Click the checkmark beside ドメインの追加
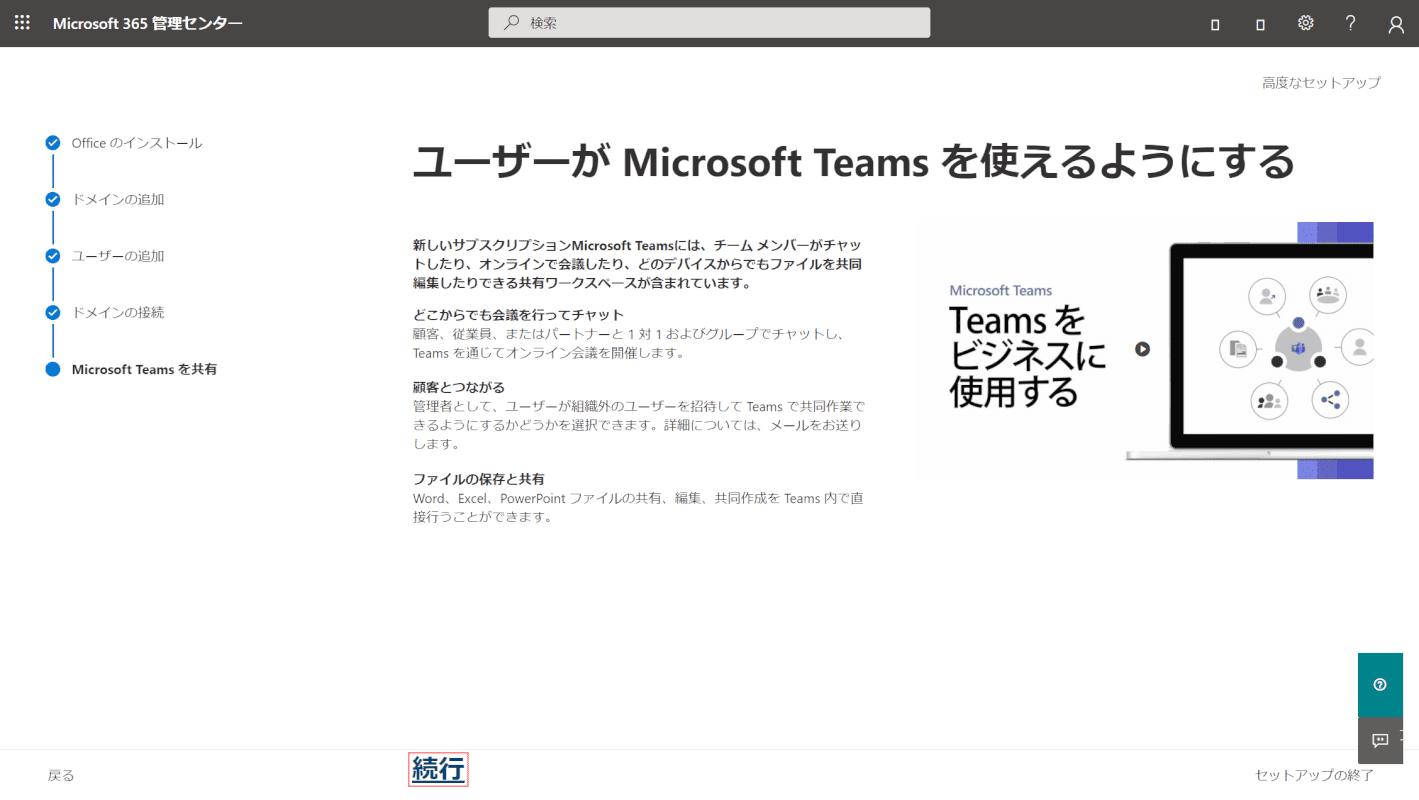This screenshot has width=1419, height=800. (x=53, y=199)
